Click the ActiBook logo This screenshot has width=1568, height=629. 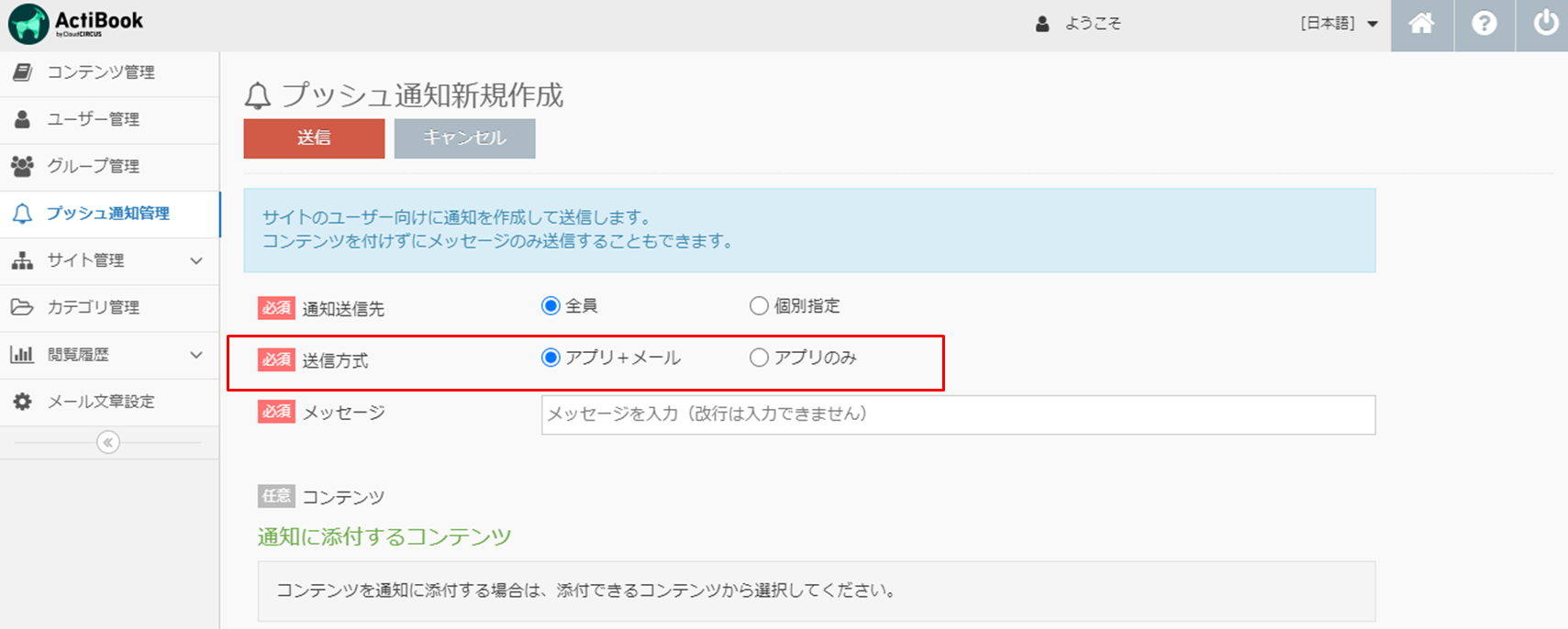pyautogui.click(x=77, y=24)
